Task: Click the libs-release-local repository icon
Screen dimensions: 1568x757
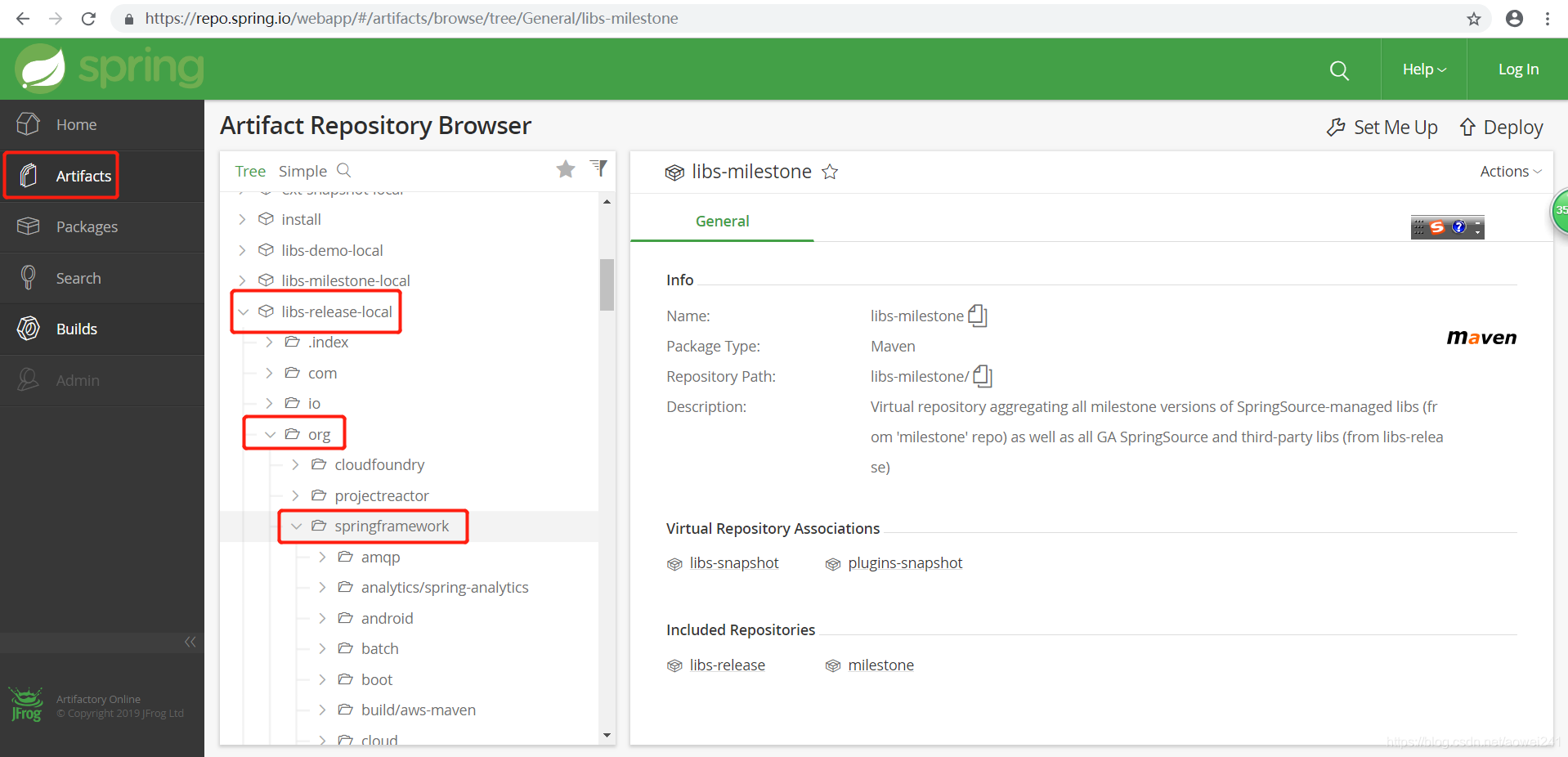Action: click(266, 311)
